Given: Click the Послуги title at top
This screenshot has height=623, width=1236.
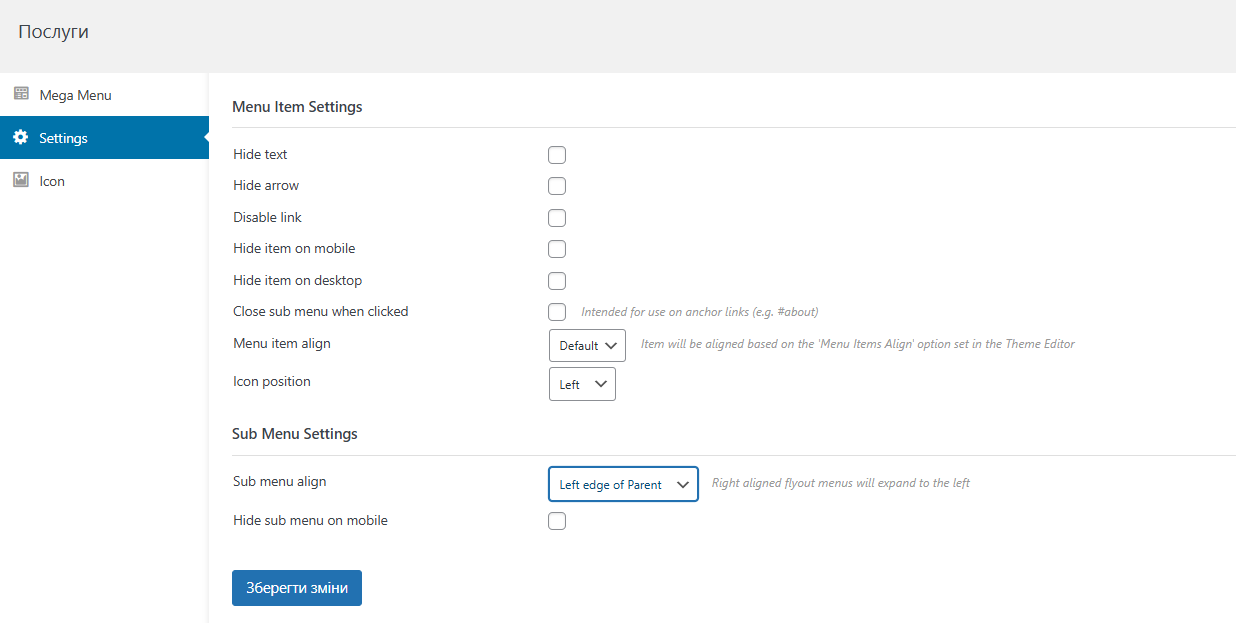Looking at the screenshot, I should pyautogui.click(x=53, y=32).
